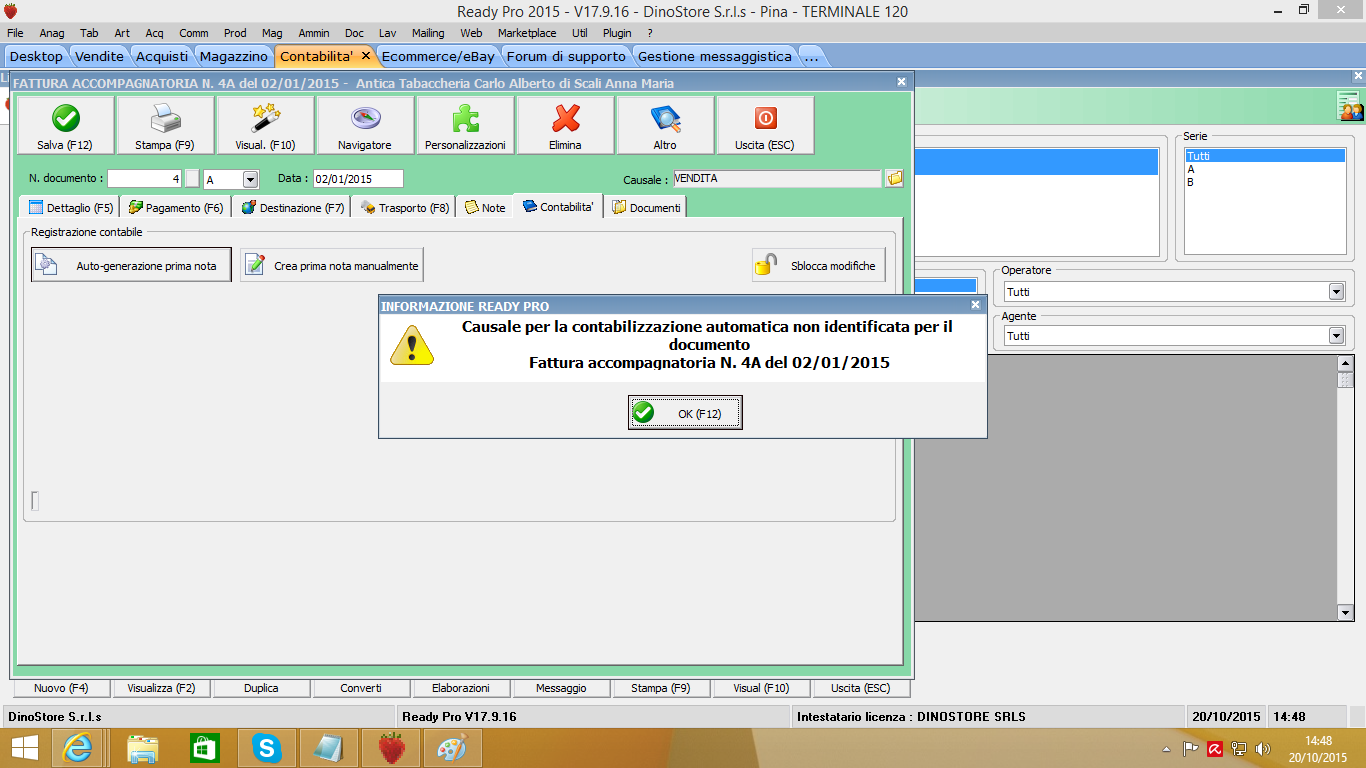This screenshot has width=1366, height=768.
Task: Open the Ammin menu
Action: click(314, 33)
